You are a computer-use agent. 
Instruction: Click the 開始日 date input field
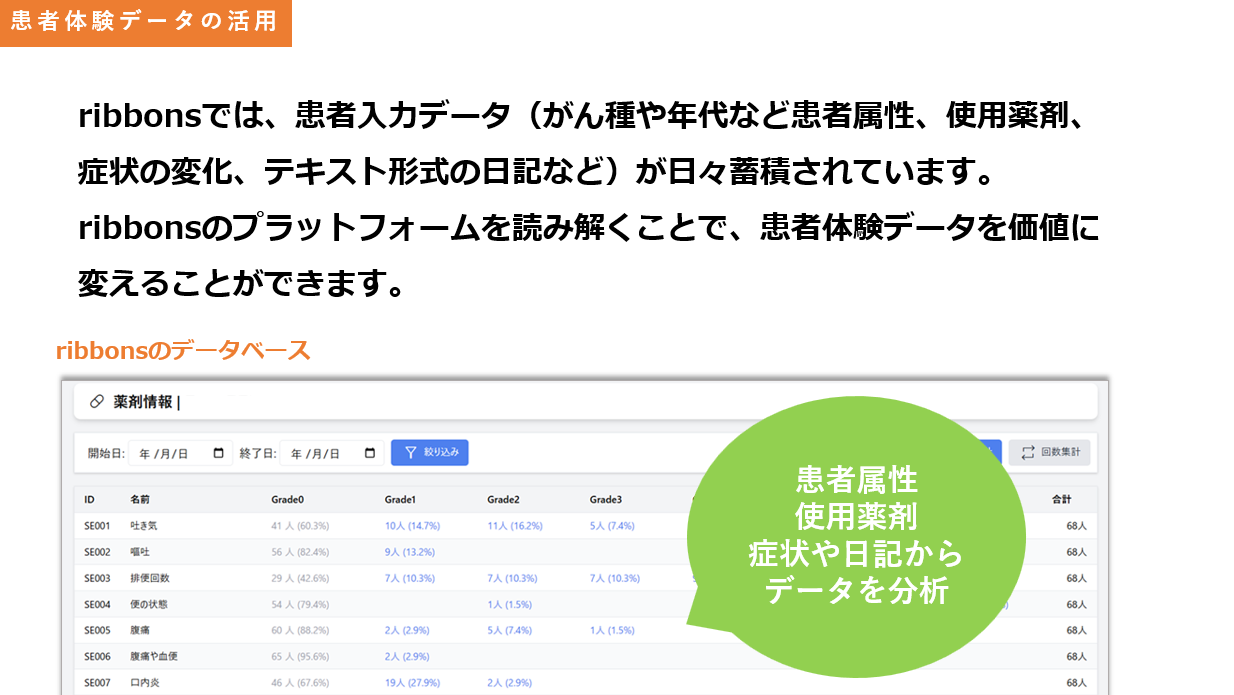point(170,453)
